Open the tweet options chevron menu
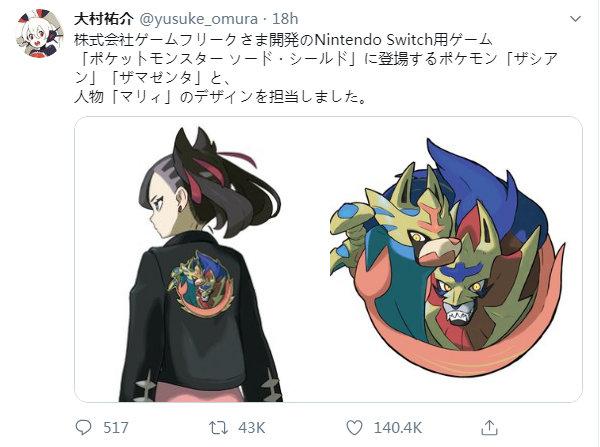Viewport: 600px width, 447px height. (575, 19)
